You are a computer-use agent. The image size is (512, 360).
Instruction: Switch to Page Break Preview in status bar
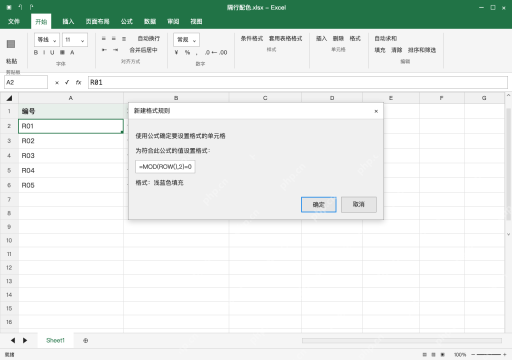443,355
